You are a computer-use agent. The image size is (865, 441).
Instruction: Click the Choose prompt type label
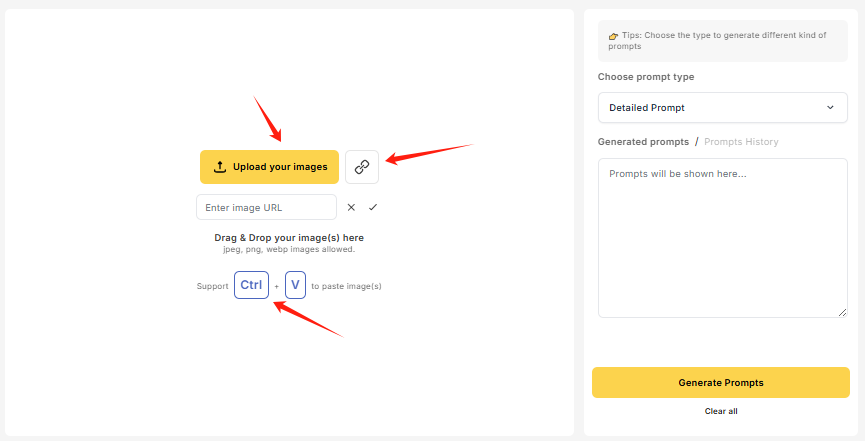[646, 77]
